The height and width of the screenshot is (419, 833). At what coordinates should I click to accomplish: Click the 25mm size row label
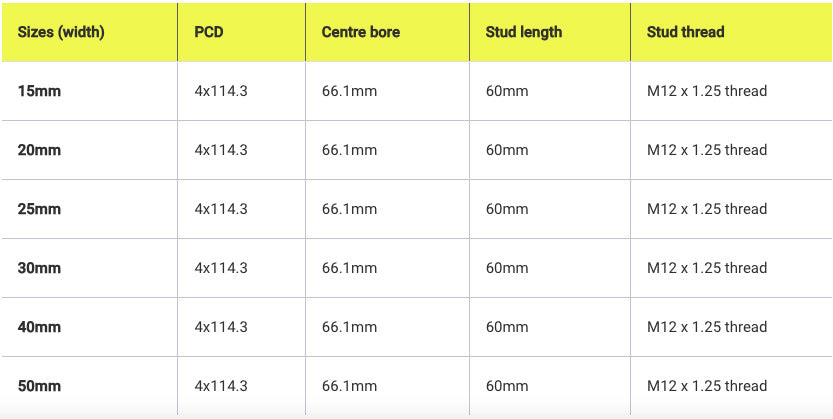[x=40, y=209]
